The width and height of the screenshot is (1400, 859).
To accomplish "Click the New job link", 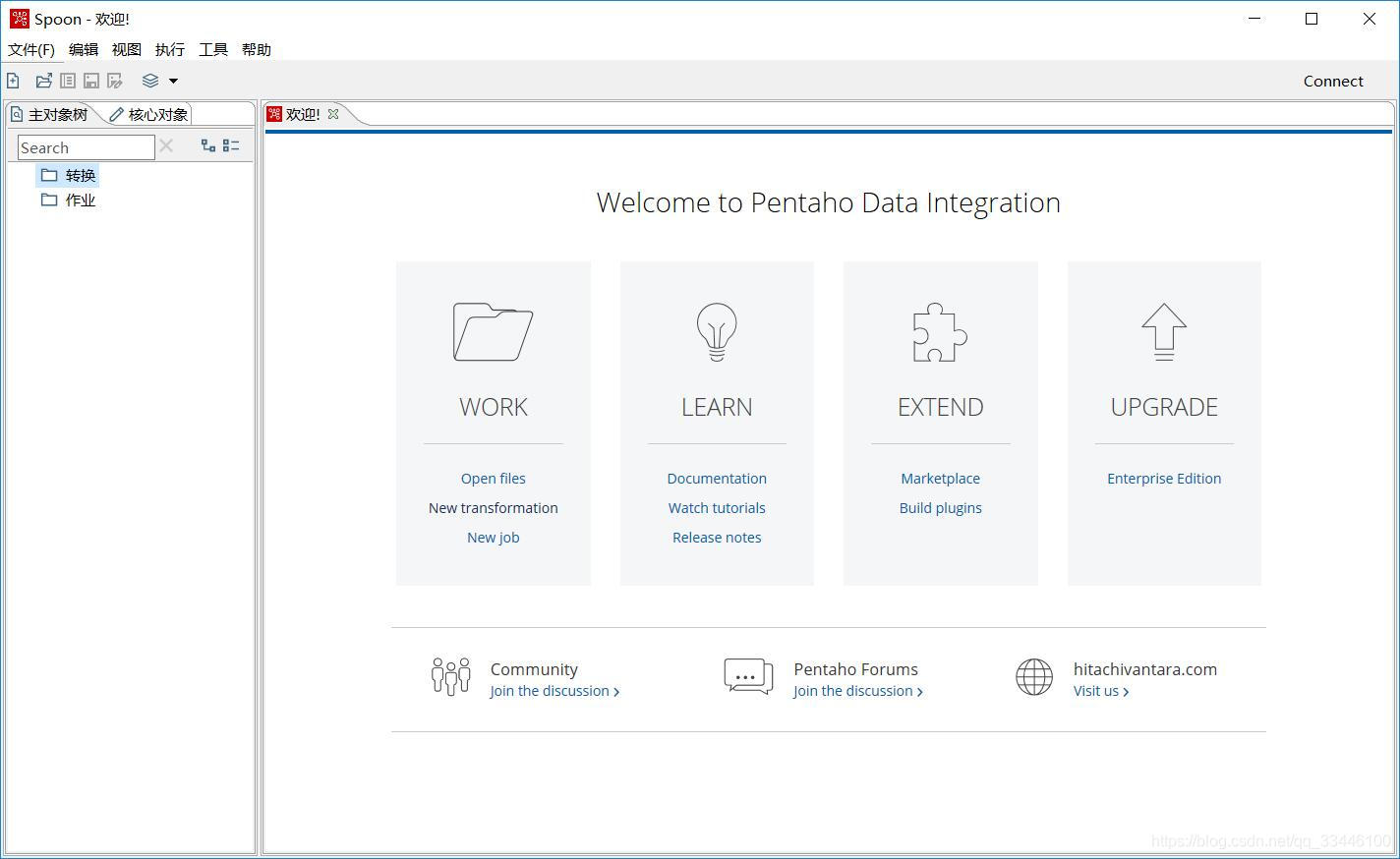I will pos(493,538).
